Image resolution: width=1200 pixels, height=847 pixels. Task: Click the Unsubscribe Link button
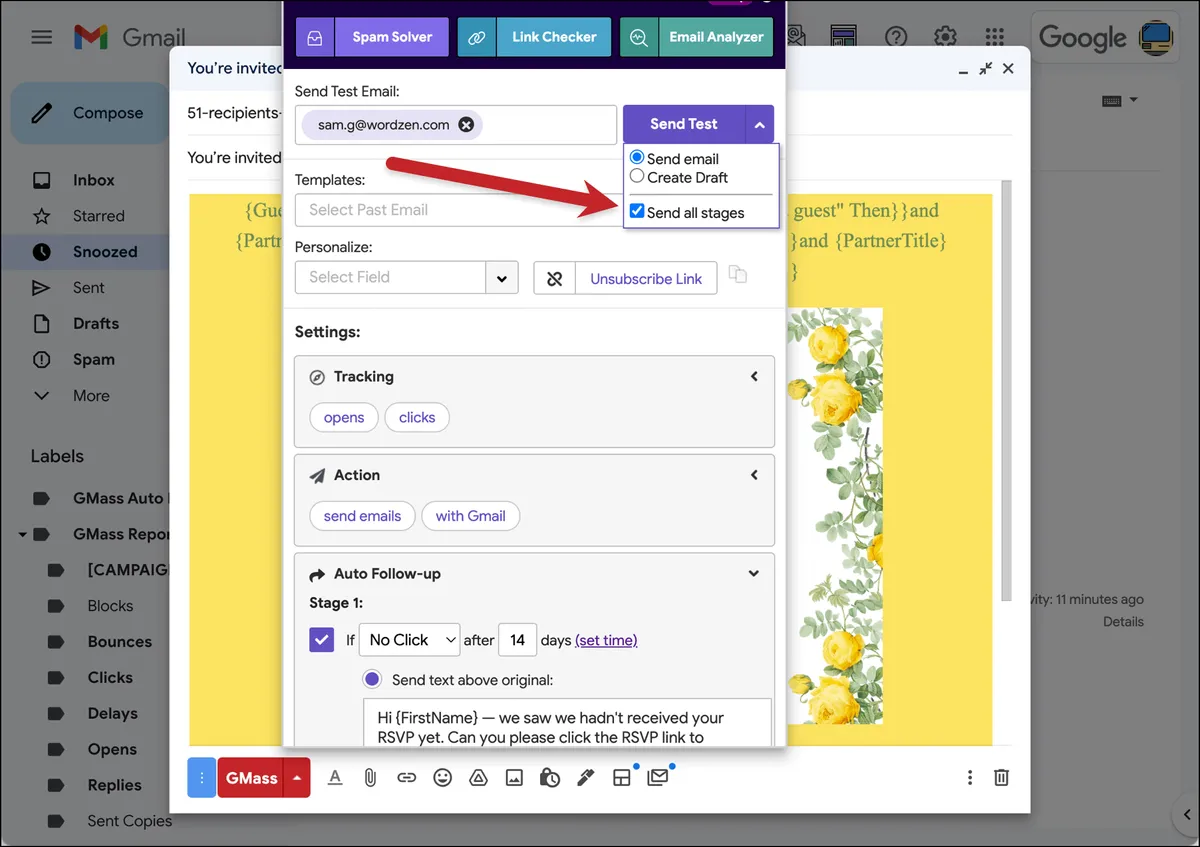tap(646, 279)
